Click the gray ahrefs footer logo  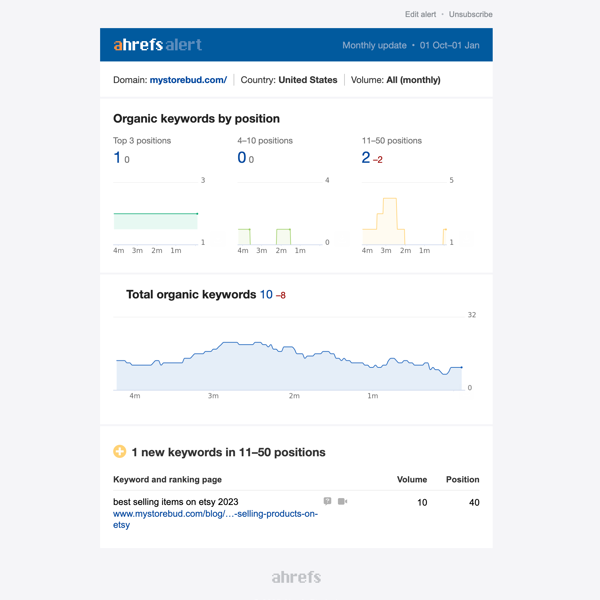click(296, 577)
